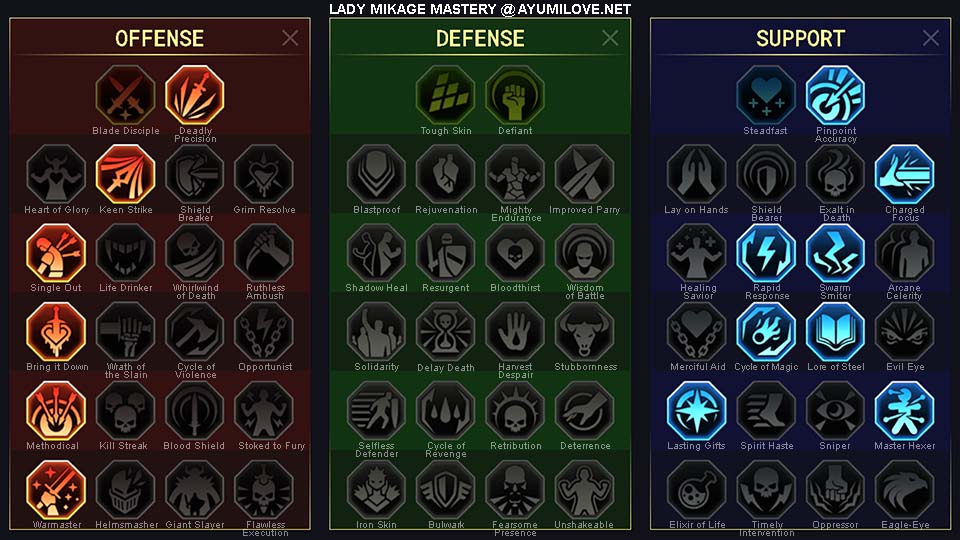Choose the Cycle of Magic mastery
This screenshot has height=540, width=960.
pyautogui.click(x=766, y=332)
